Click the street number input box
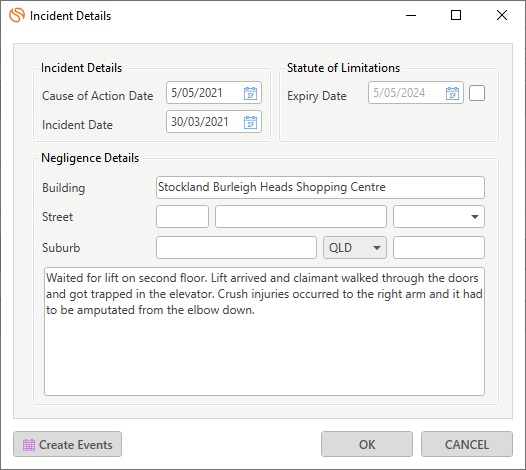The image size is (526, 470). point(182,217)
